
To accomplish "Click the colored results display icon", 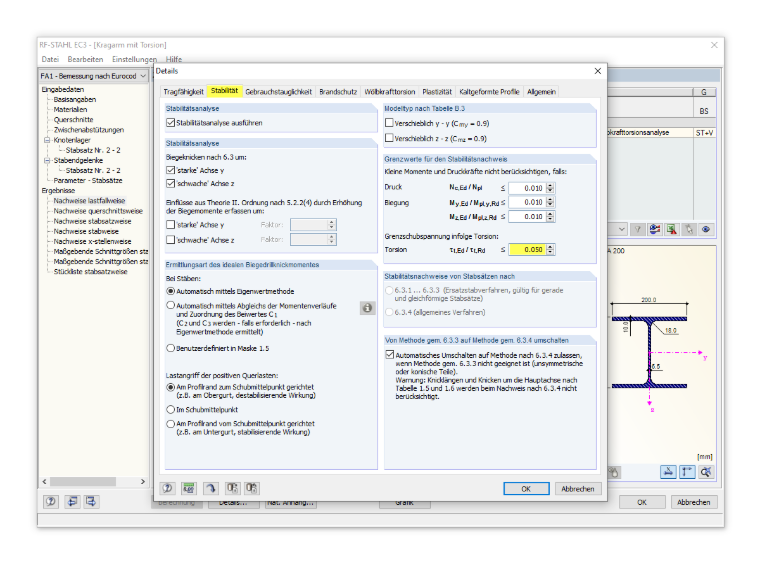I will coord(655,229).
